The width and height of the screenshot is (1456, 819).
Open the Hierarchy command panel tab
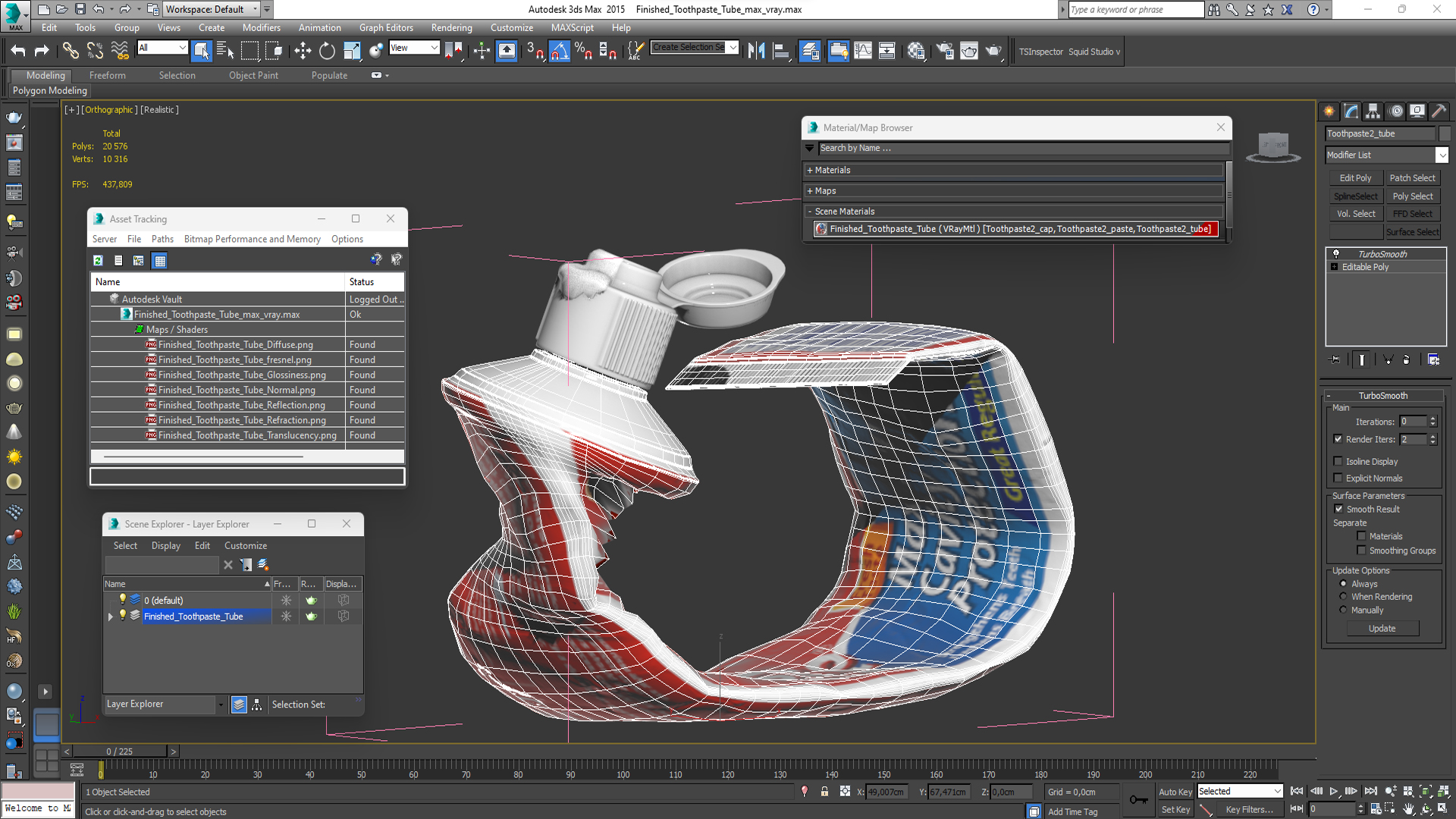[x=1373, y=111]
